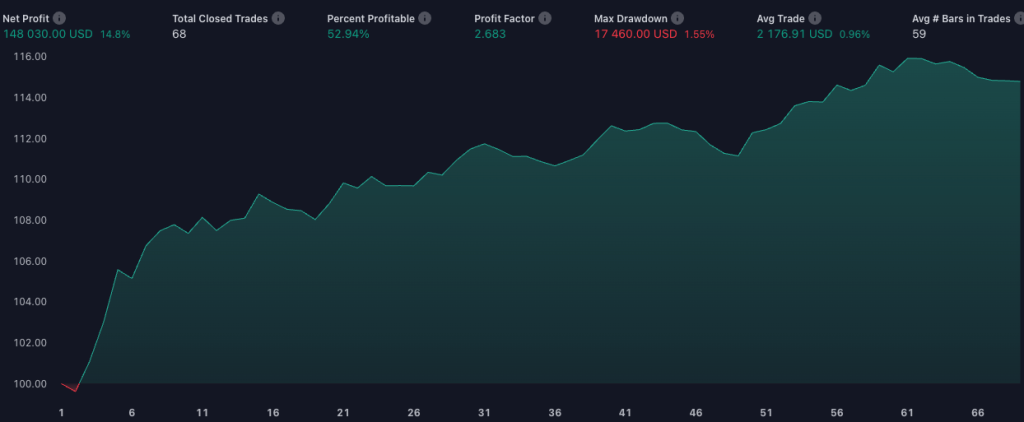Click trade number 46 on the x-axis
The image size is (1024, 422).
pos(696,412)
